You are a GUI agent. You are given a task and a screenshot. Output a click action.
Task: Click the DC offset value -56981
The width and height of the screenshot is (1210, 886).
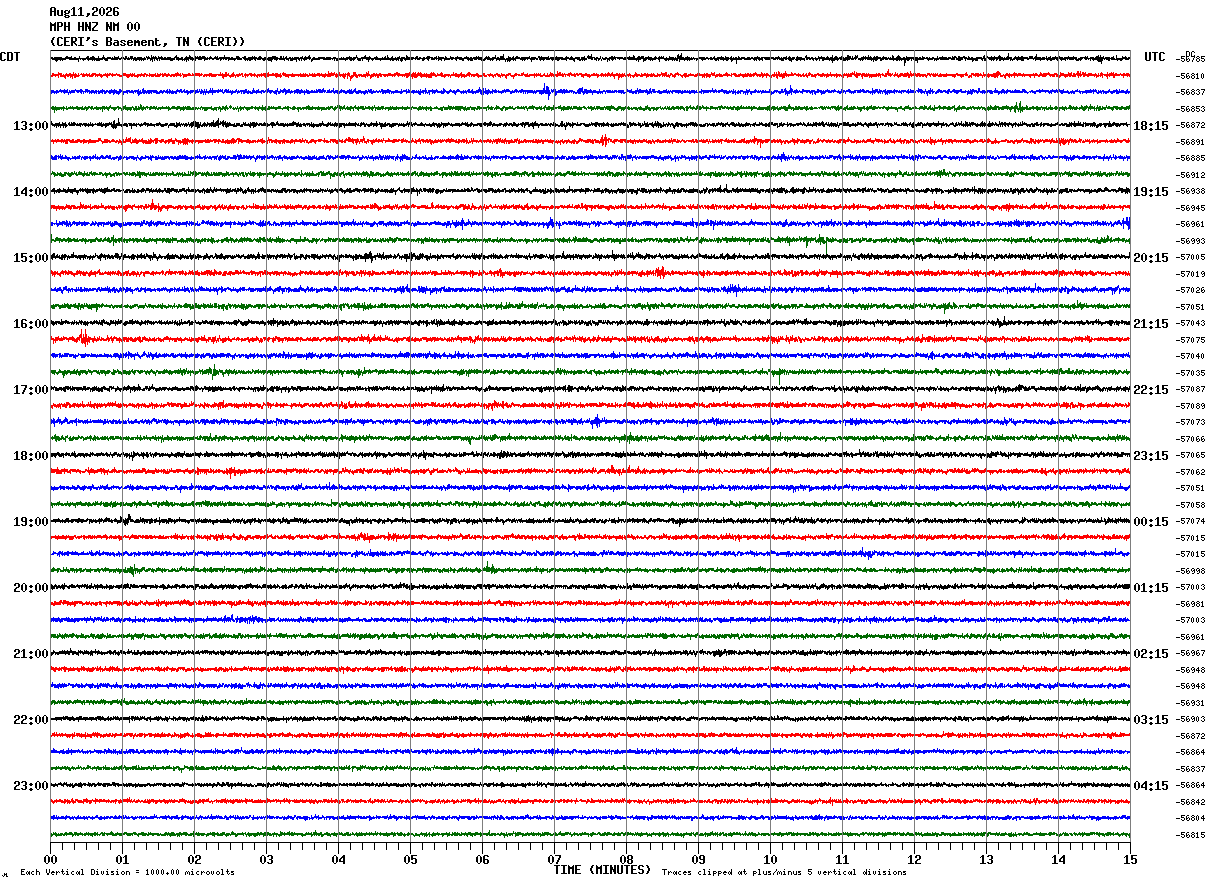tap(1191, 604)
